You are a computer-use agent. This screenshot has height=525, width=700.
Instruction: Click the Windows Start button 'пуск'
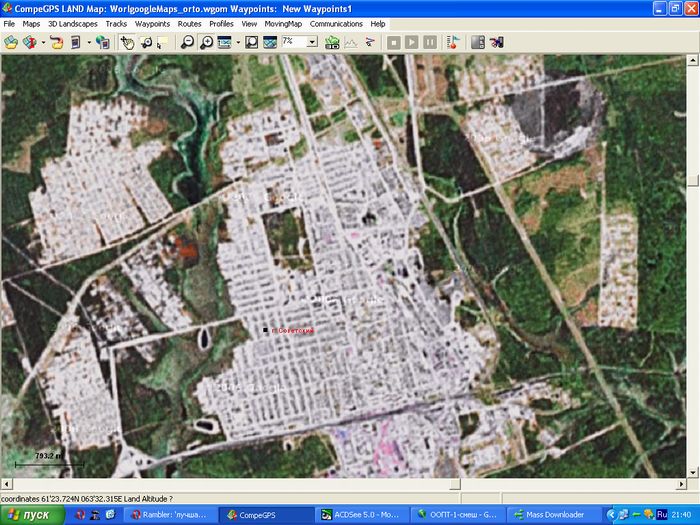(32, 515)
